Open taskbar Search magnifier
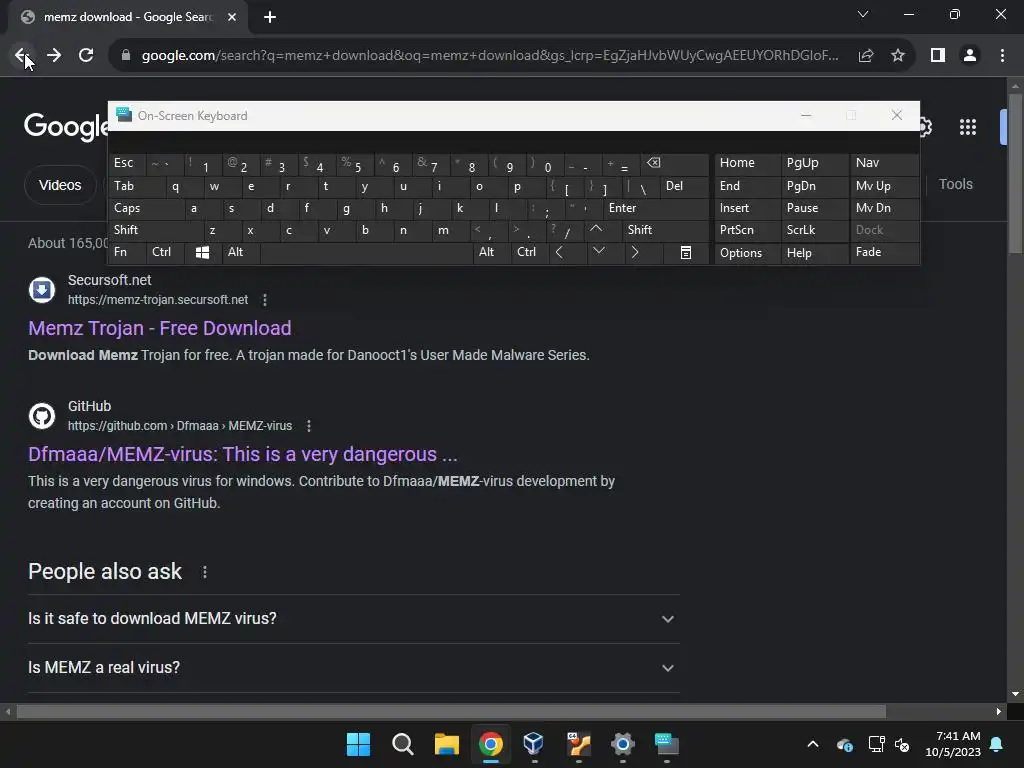The image size is (1024, 768). click(x=402, y=744)
